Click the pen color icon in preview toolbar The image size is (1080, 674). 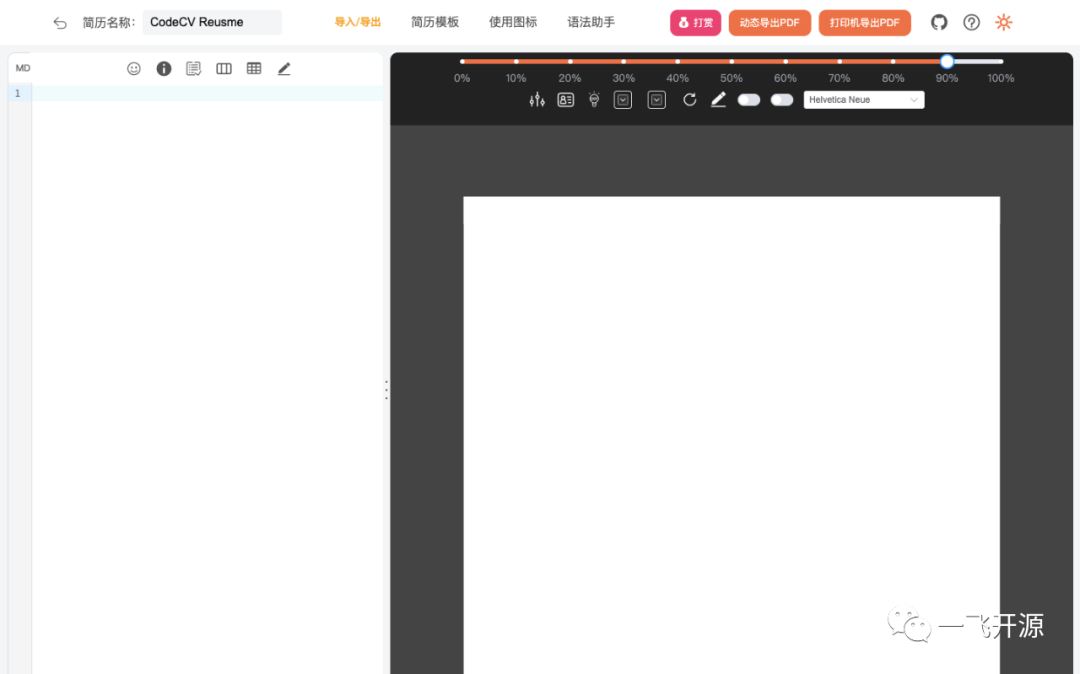click(x=718, y=100)
